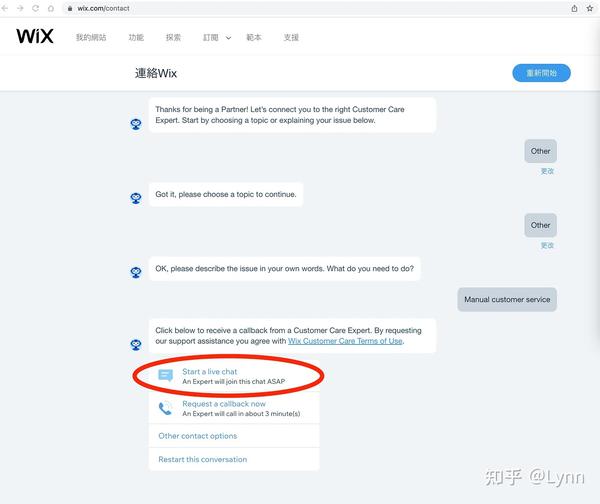Click the live chat speech bubble icon
600x504 pixels.
pos(166,375)
